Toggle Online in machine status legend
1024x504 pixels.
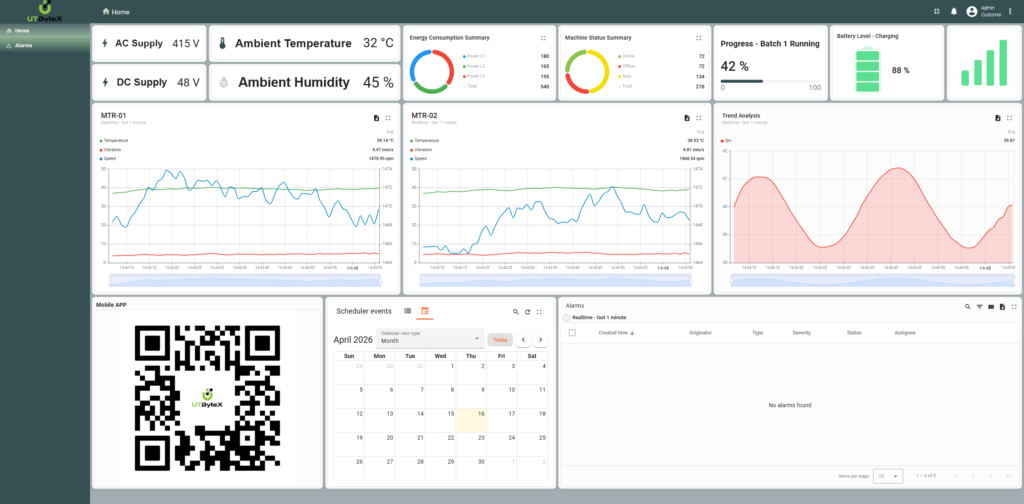(x=626, y=57)
